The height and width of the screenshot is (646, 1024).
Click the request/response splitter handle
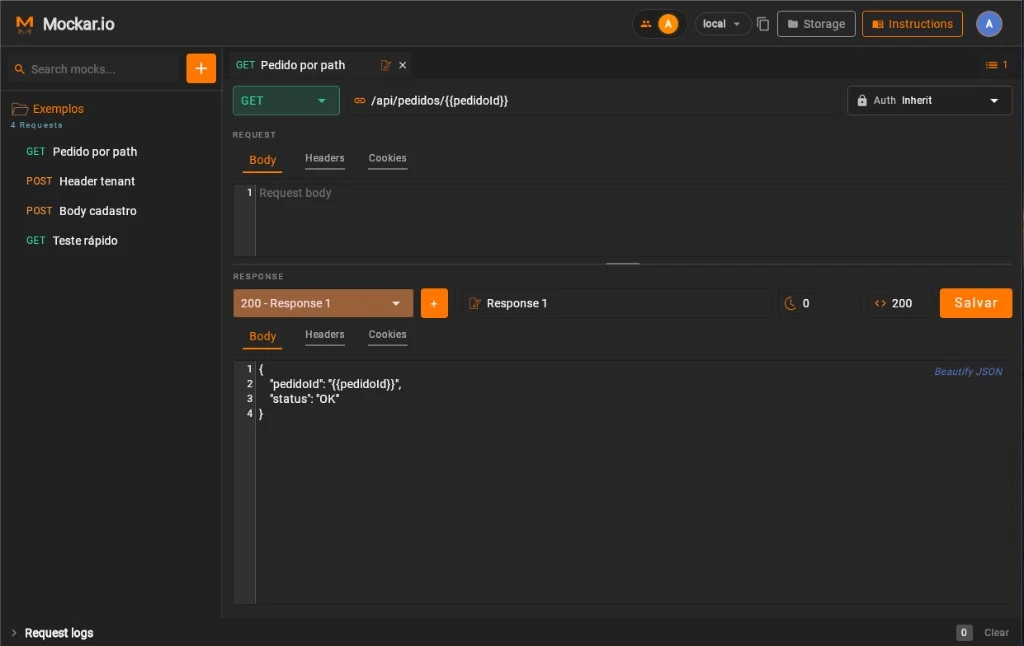[622, 264]
